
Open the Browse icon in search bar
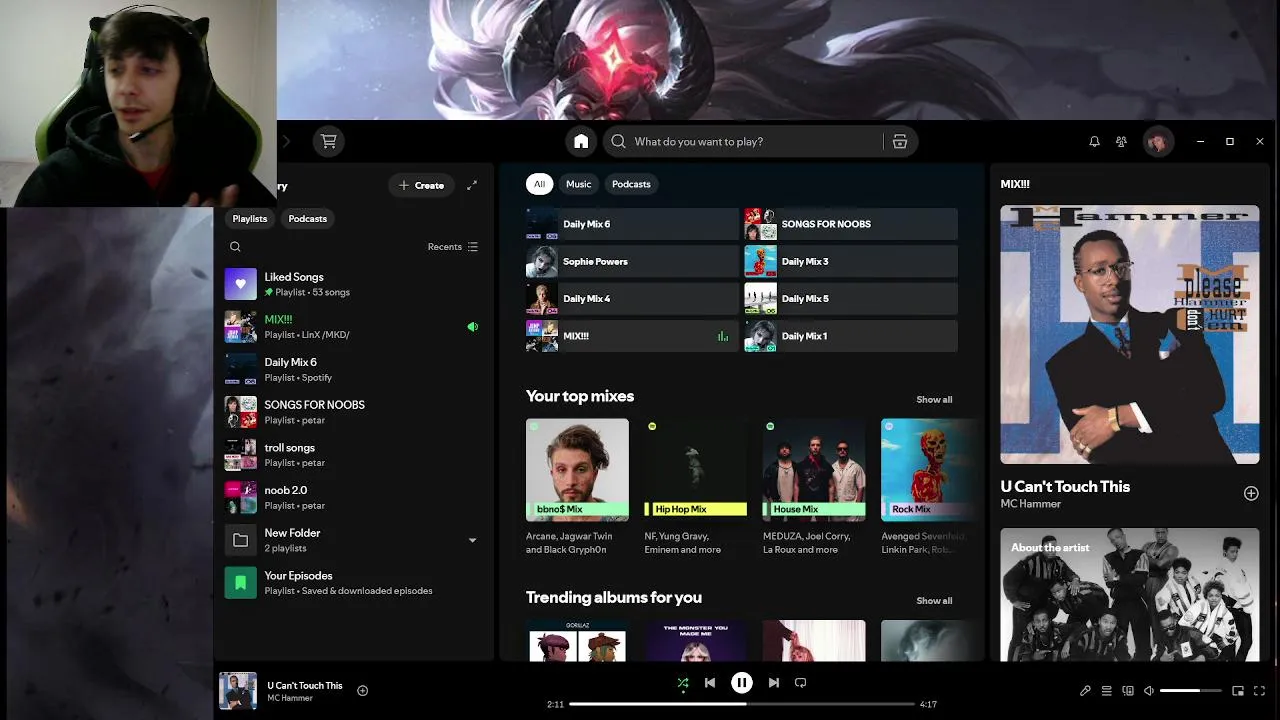(x=900, y=142)
